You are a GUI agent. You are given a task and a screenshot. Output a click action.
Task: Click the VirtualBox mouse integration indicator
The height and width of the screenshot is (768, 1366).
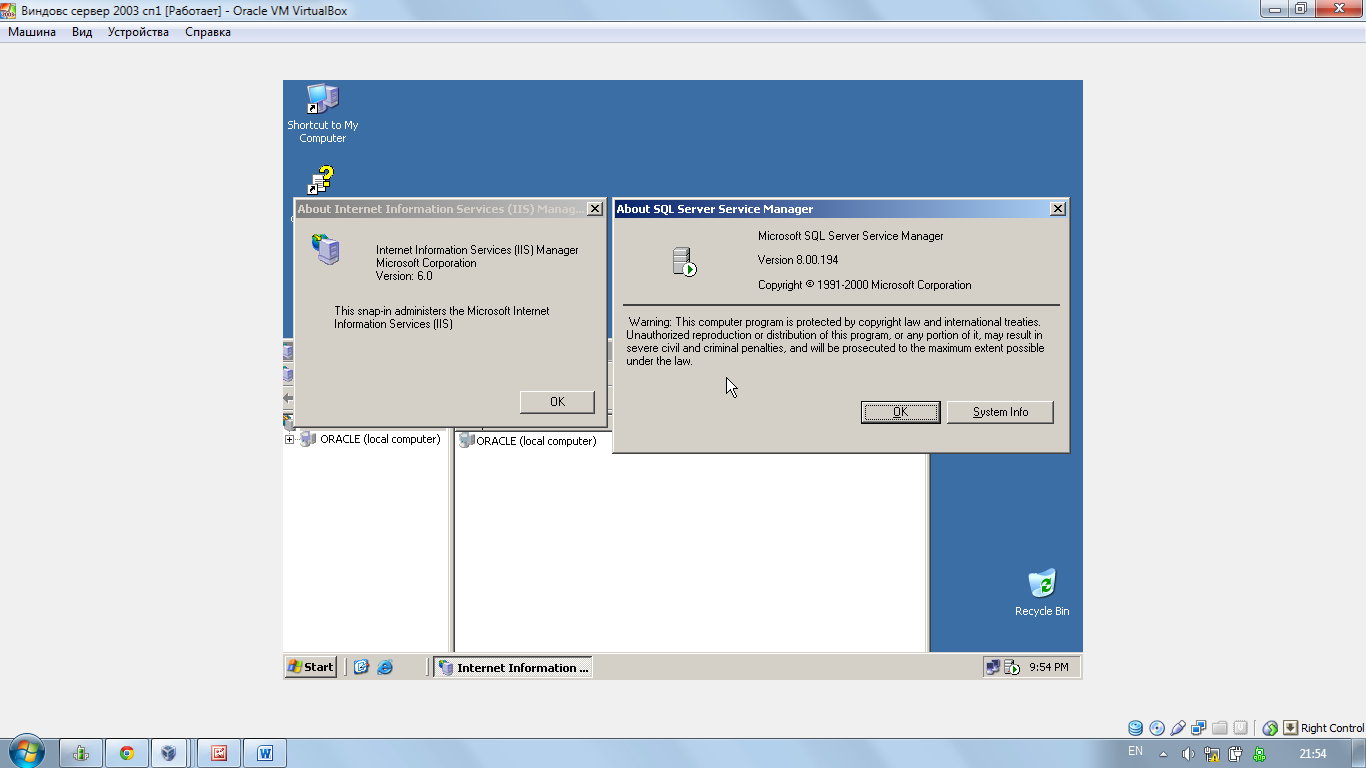[1270, 728]
